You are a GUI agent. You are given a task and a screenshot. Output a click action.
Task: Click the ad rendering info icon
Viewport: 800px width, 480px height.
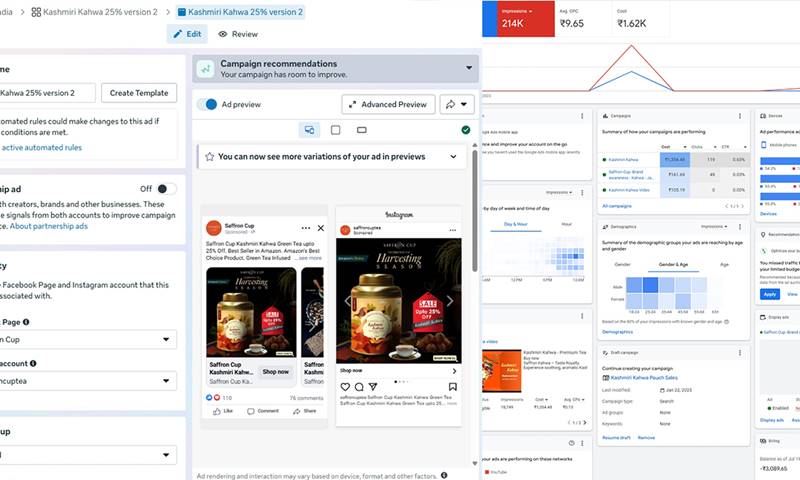click(x=444, y=475)
